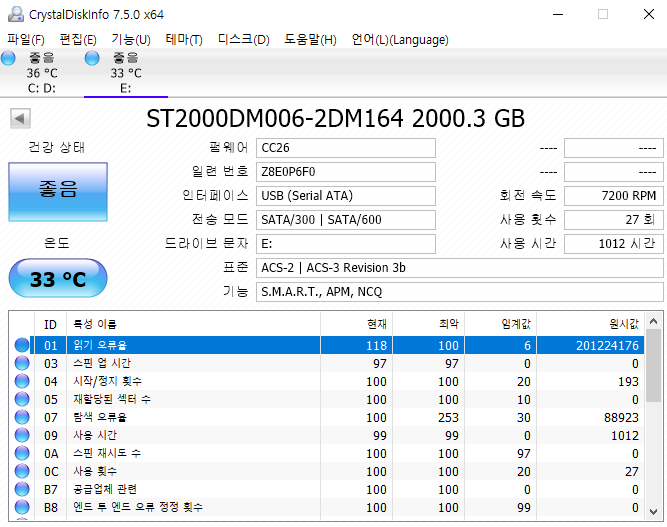Click the blue status orb for C: D: disk
Screen dimensions: 667x527
point(8,58)
